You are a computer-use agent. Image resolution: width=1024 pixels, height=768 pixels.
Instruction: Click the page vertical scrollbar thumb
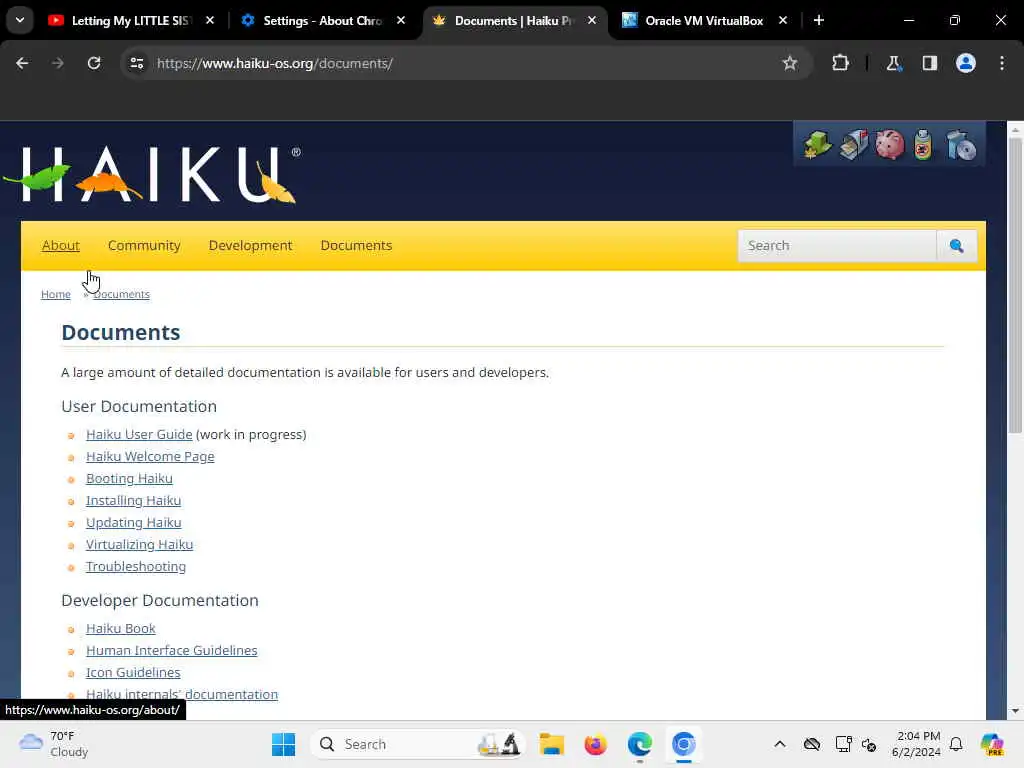tap(1015, 285)
